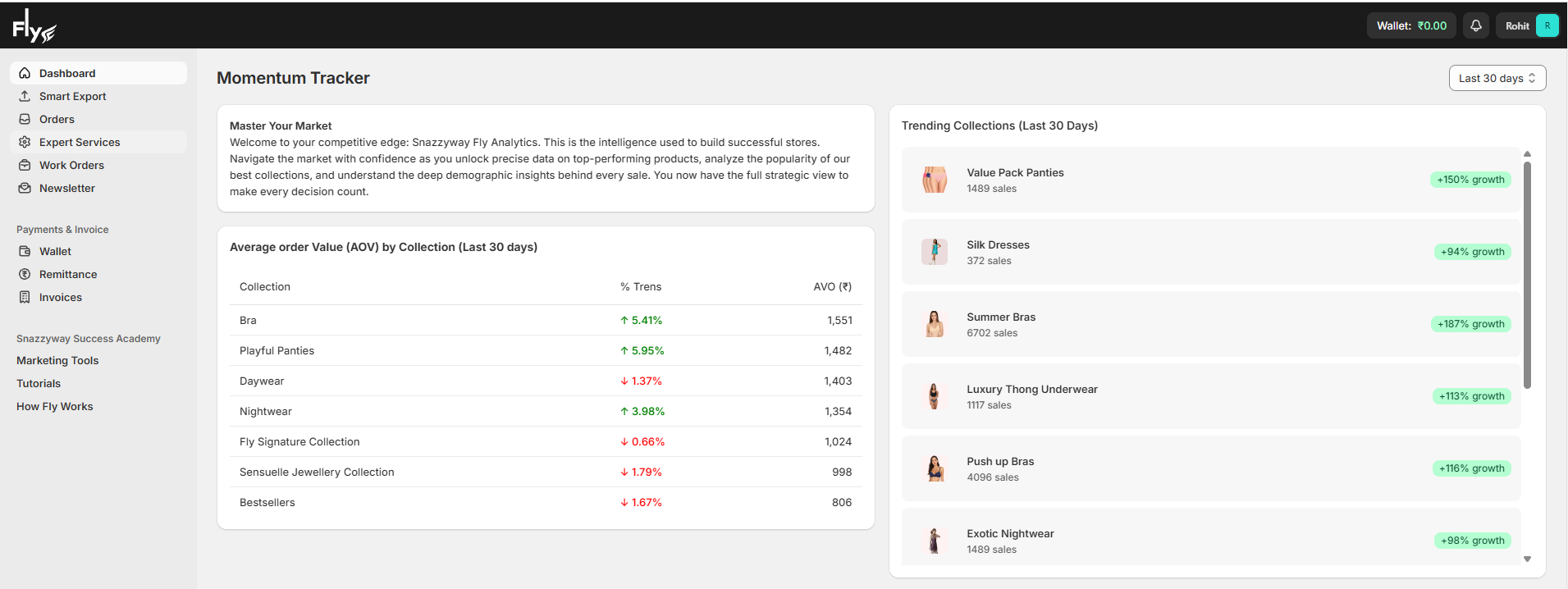Click the 0.66% trend value
Viewport: 1568px width, 589px height.
pyautogui.click(x=647, y=441)
